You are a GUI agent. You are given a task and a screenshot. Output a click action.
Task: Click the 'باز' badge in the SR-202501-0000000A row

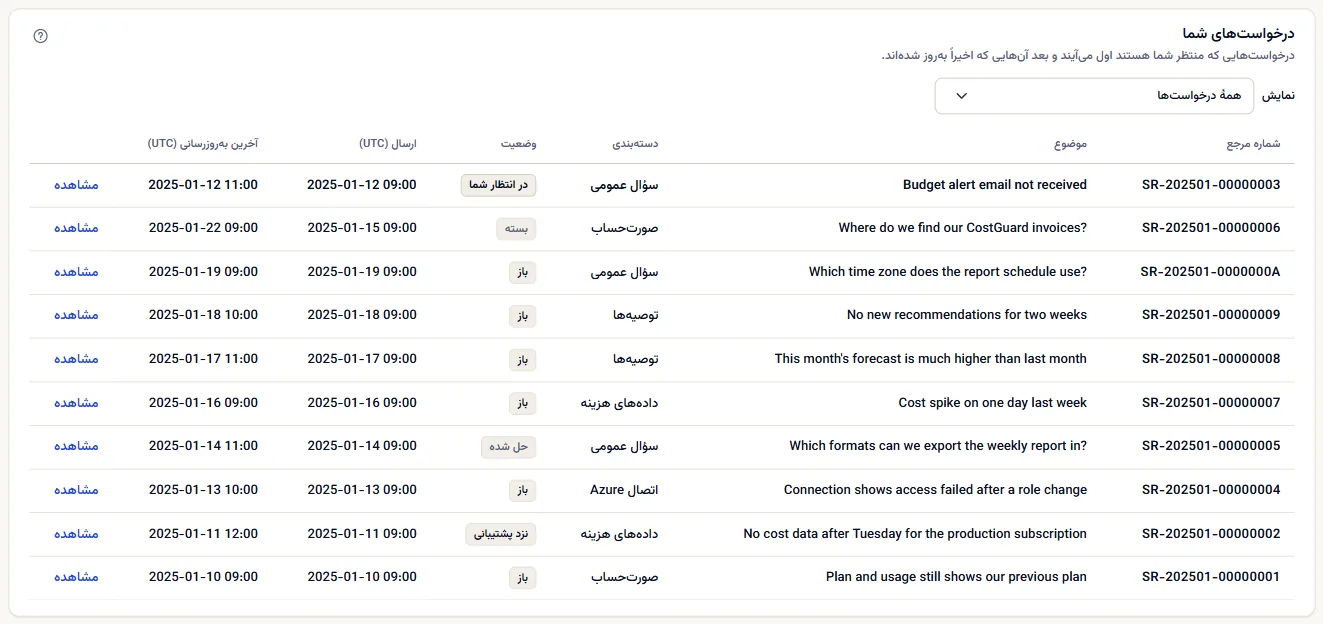tap(523, 272)
